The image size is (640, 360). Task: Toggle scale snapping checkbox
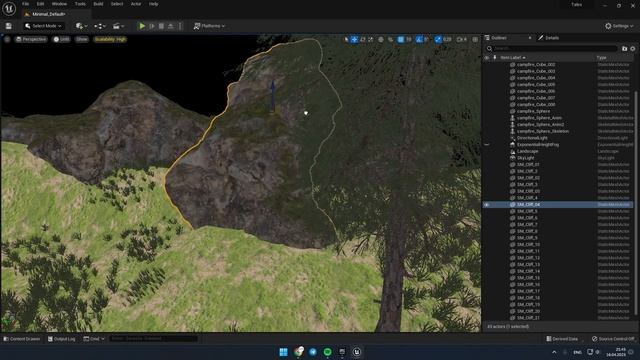click(x=438, y=39)
